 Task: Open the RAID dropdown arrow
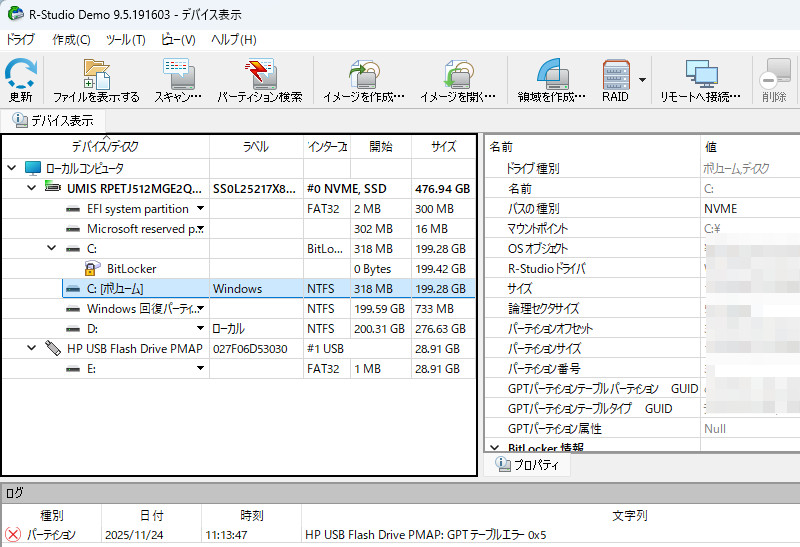[642, 80]
